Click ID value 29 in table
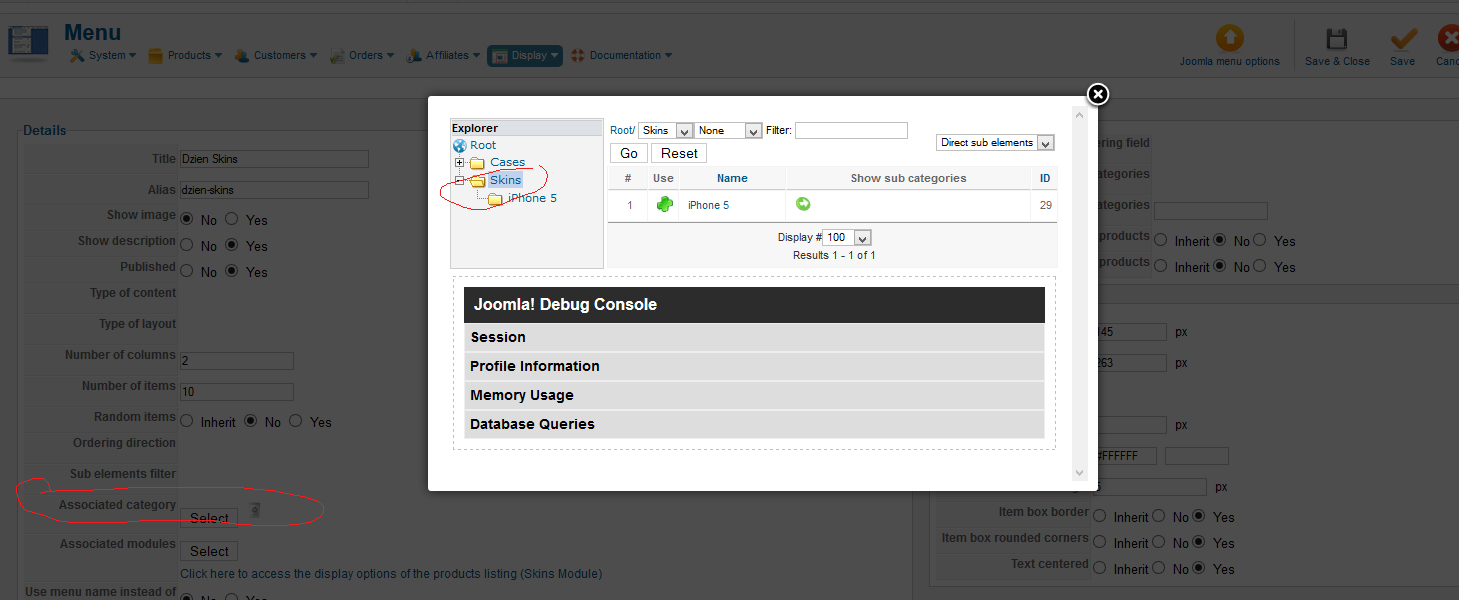Image resolution: width=1459 pixels, height=600 pixels. pos(1045,205)
